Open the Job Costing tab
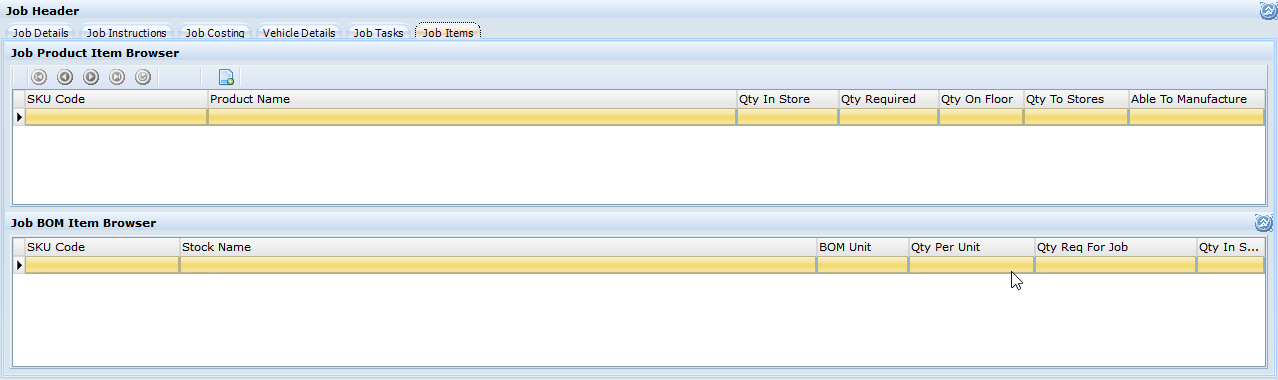Viewport: 1278px width, 380px height. point(215,33)
